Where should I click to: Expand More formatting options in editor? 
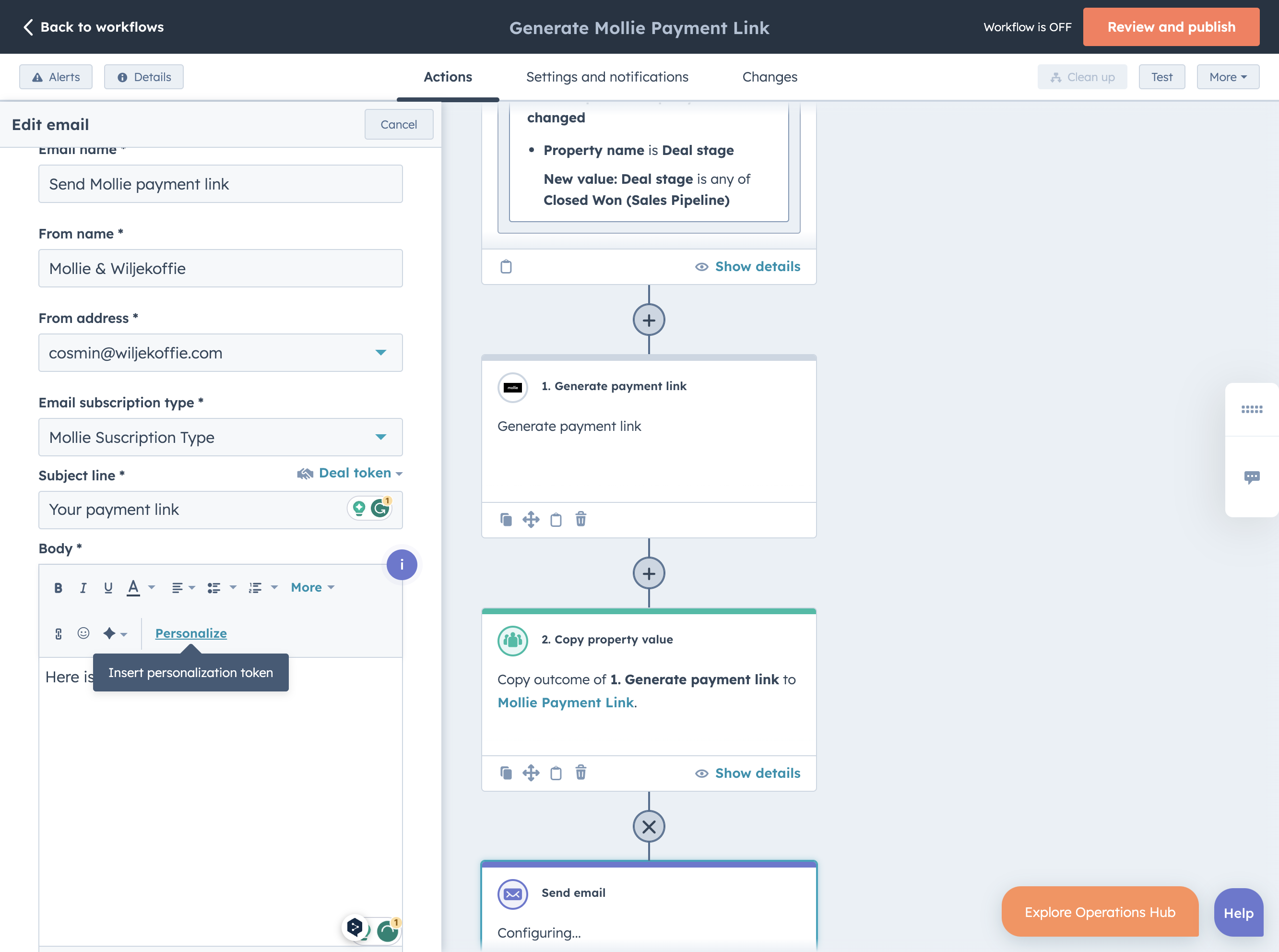313,587
